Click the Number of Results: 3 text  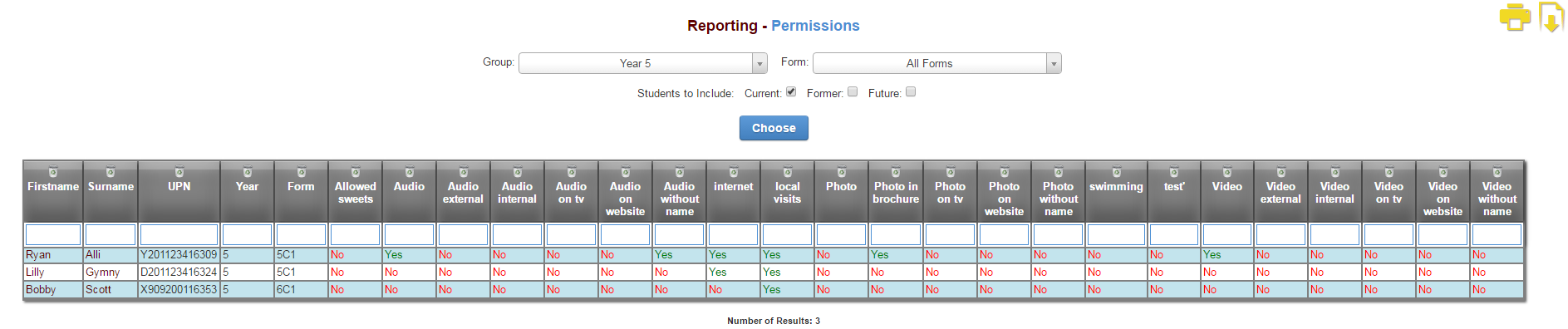(x=774, y=321)
